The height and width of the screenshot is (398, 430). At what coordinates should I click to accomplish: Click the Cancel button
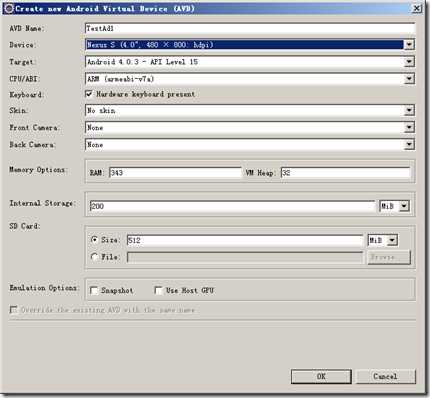tap(386, 376)
